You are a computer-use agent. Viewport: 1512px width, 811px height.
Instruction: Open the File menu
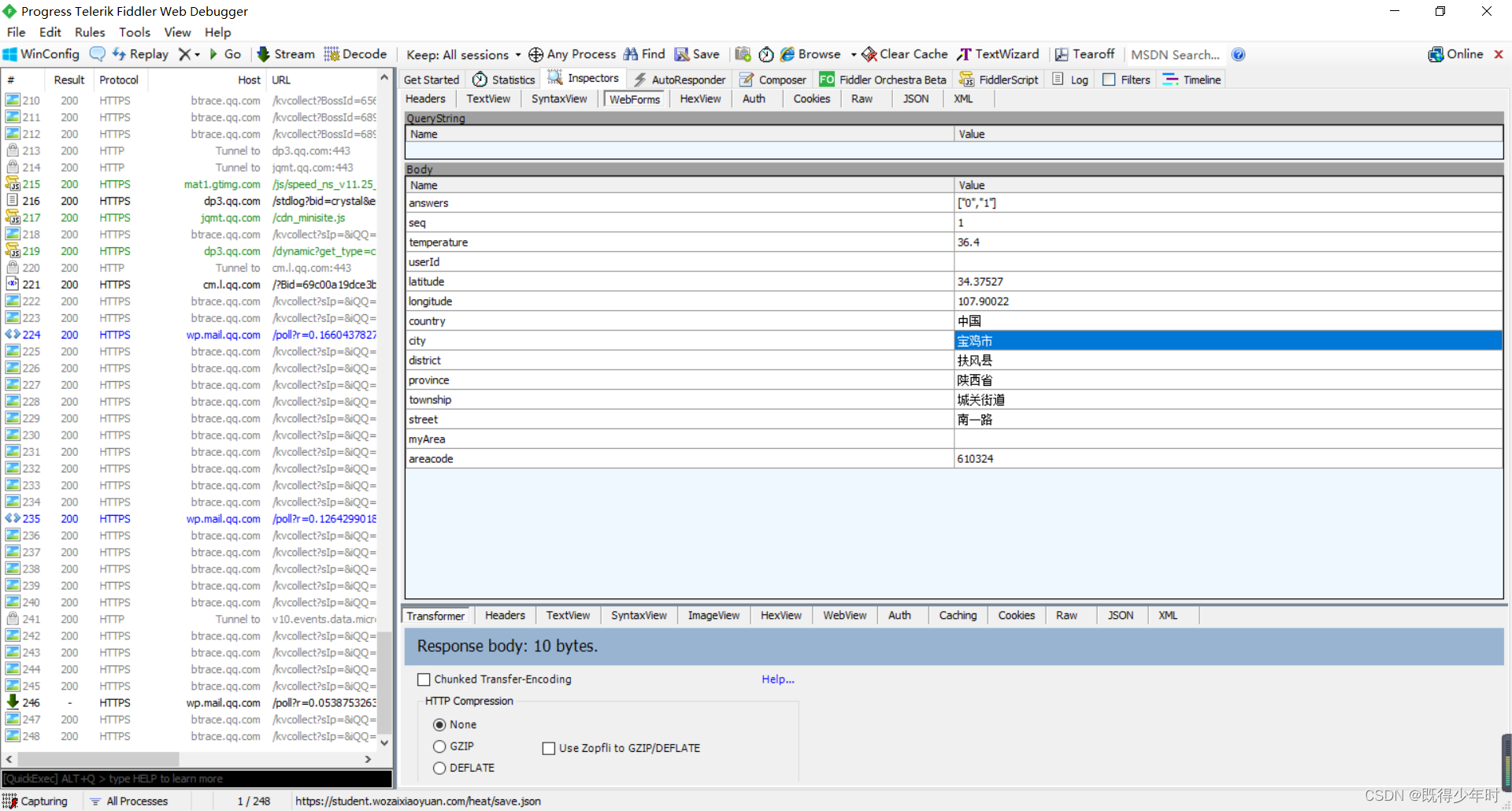[16, 32]
